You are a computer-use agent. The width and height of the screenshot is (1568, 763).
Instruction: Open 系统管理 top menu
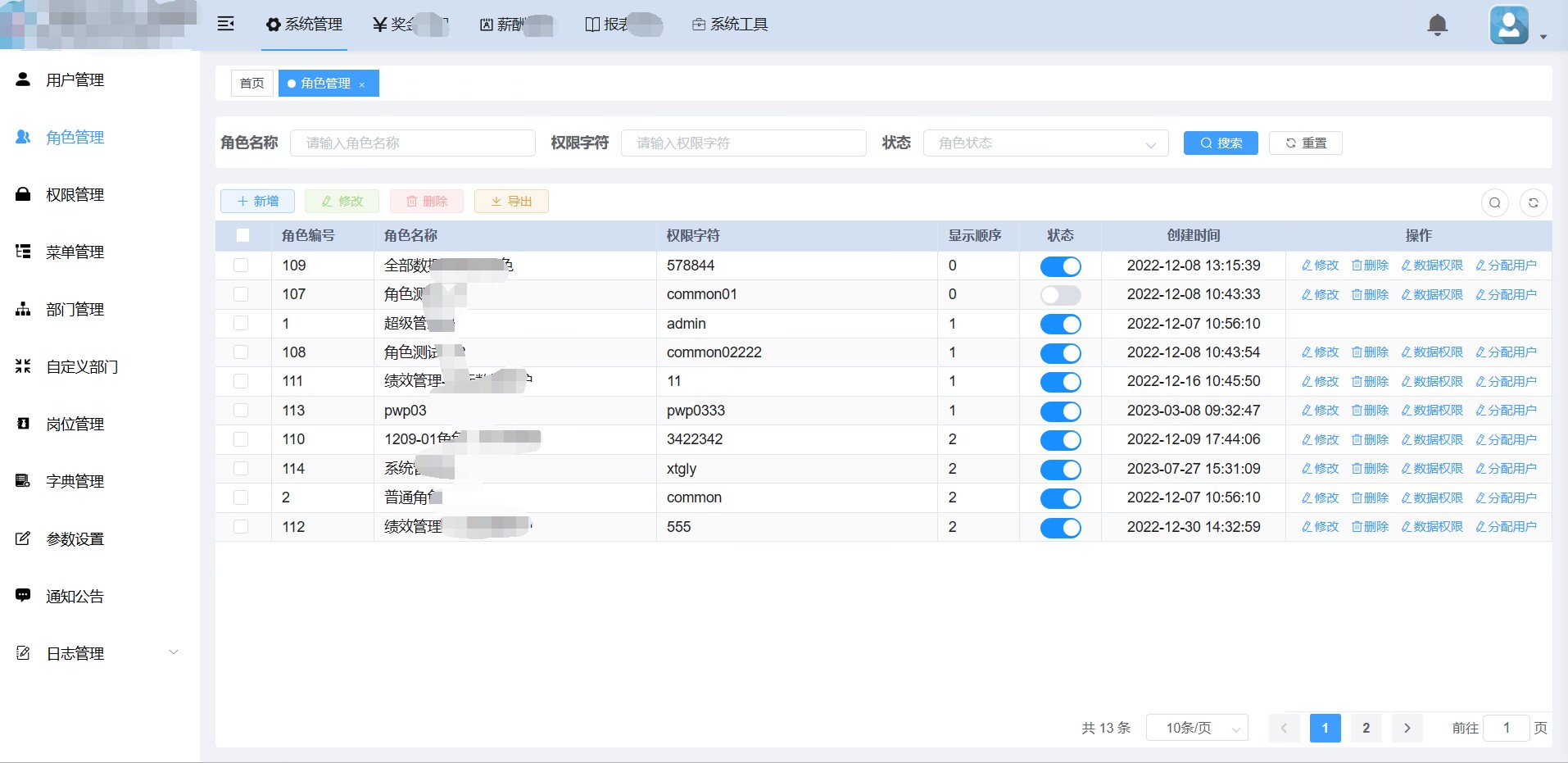point(304,25)
